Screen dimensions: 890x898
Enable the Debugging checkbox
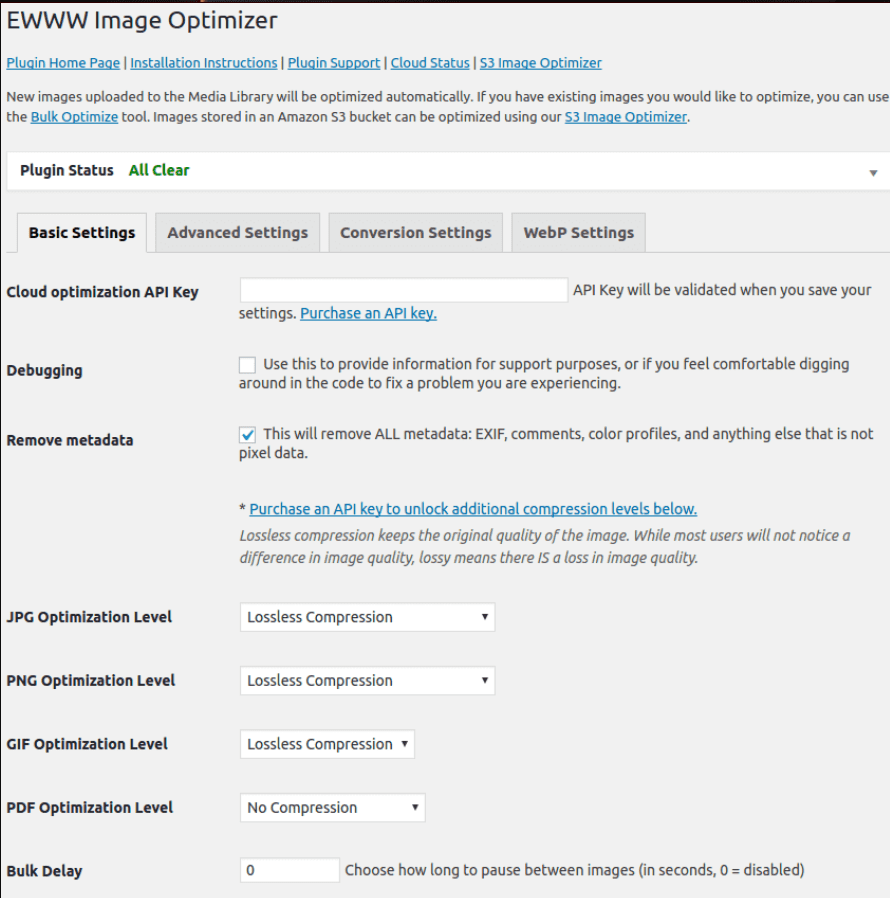(x=247, y=365)
